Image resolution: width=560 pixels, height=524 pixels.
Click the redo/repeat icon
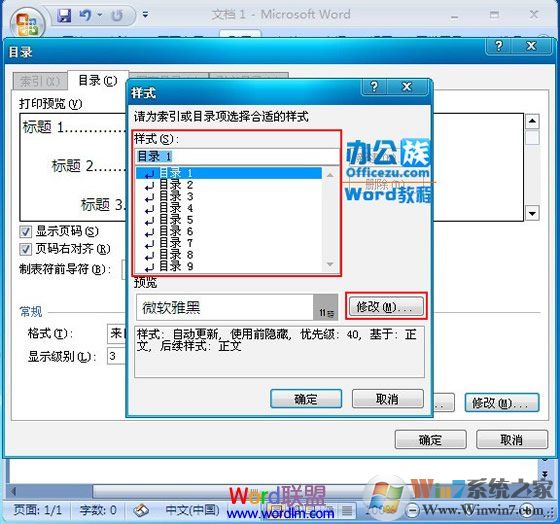(x=117, y=15)
